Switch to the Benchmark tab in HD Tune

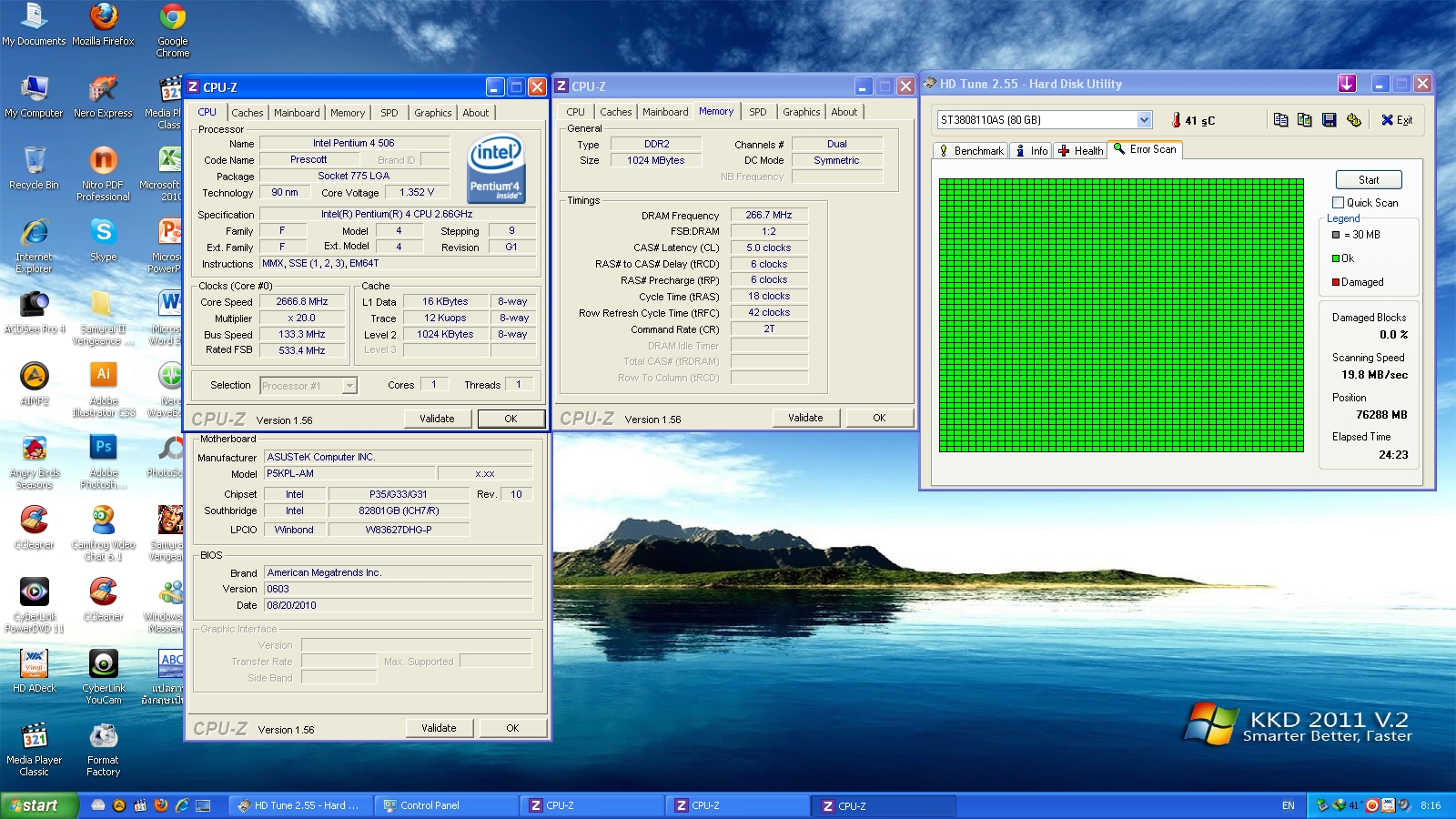[x=971, y=151]
